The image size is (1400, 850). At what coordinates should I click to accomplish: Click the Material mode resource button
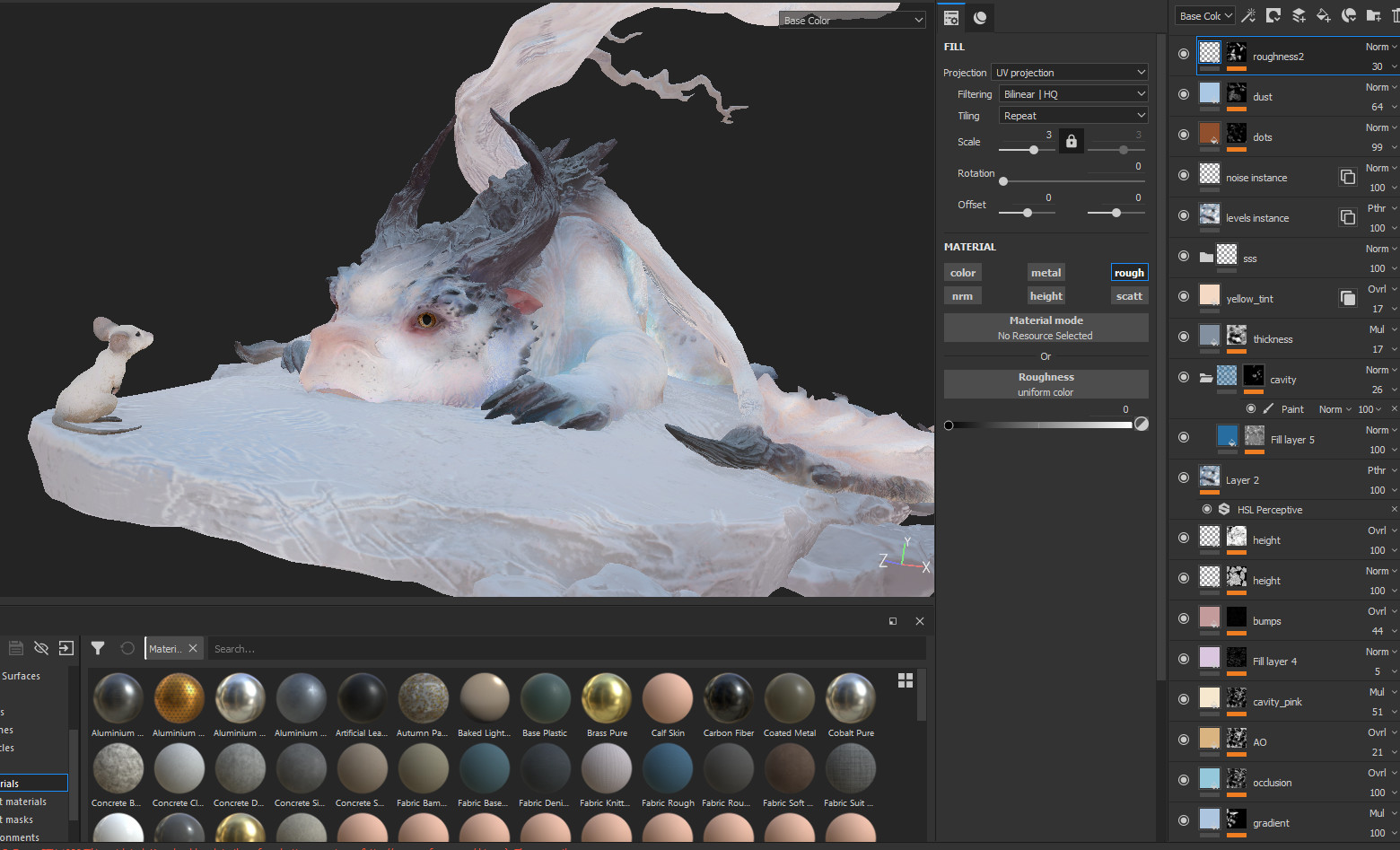tap(1046, 328)
